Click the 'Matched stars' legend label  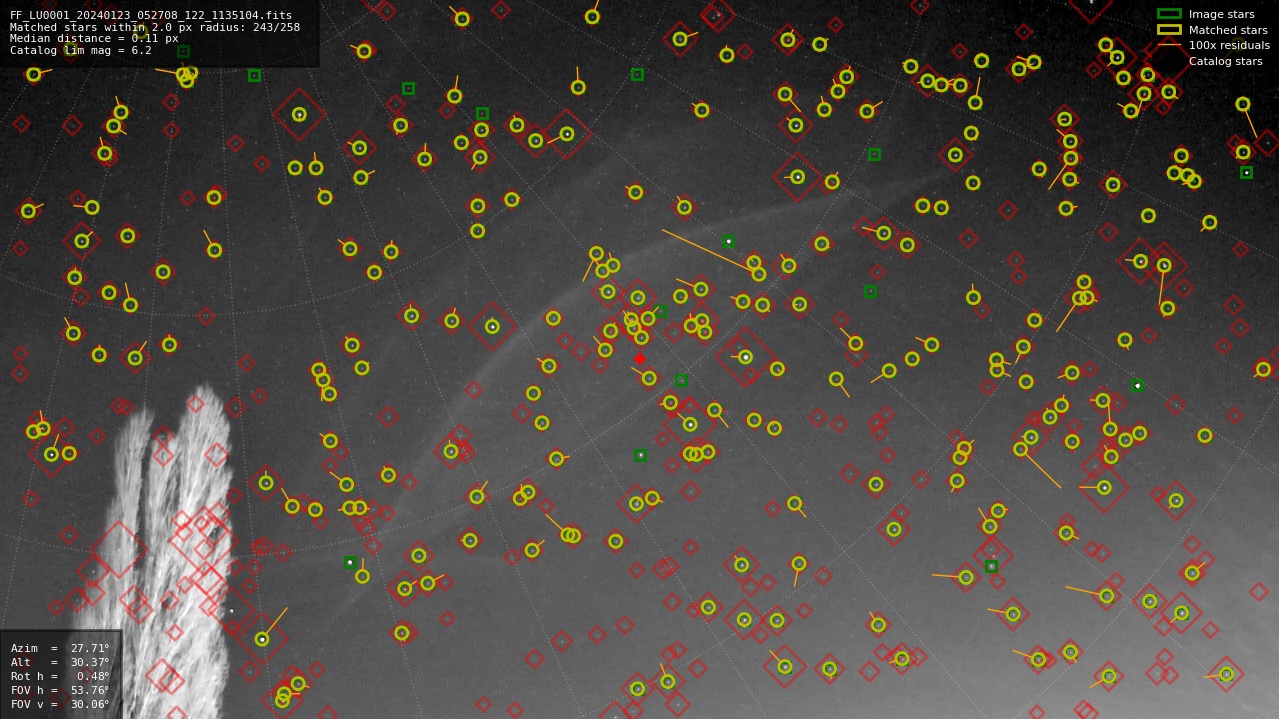click(1228, 30)
